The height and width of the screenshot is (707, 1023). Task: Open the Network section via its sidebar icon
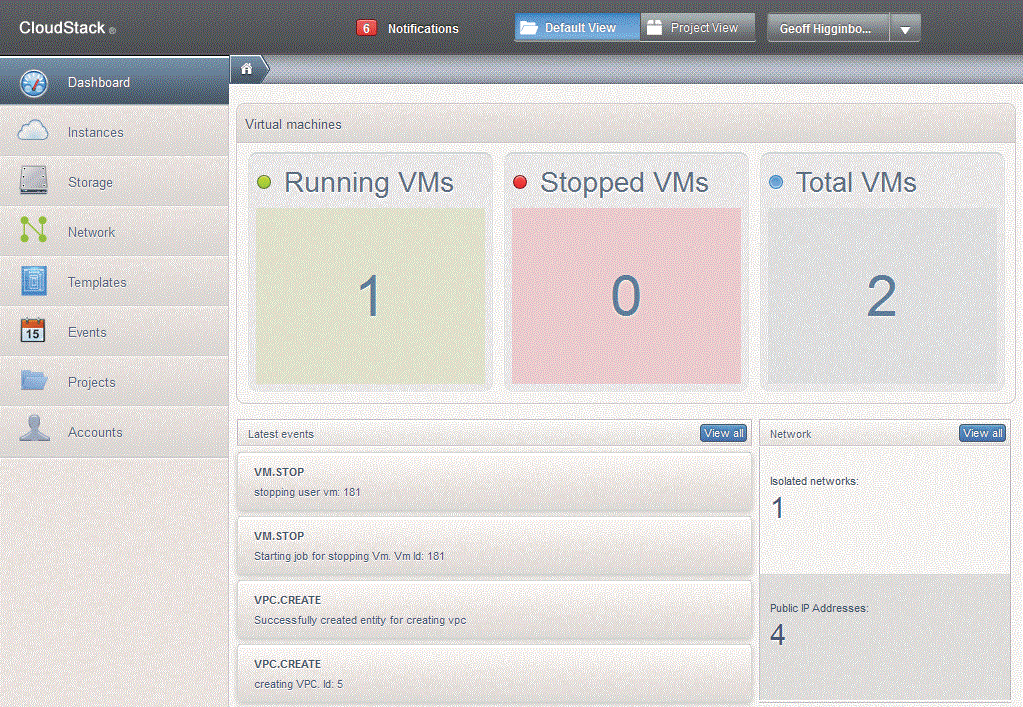click(x=33, y=232)
